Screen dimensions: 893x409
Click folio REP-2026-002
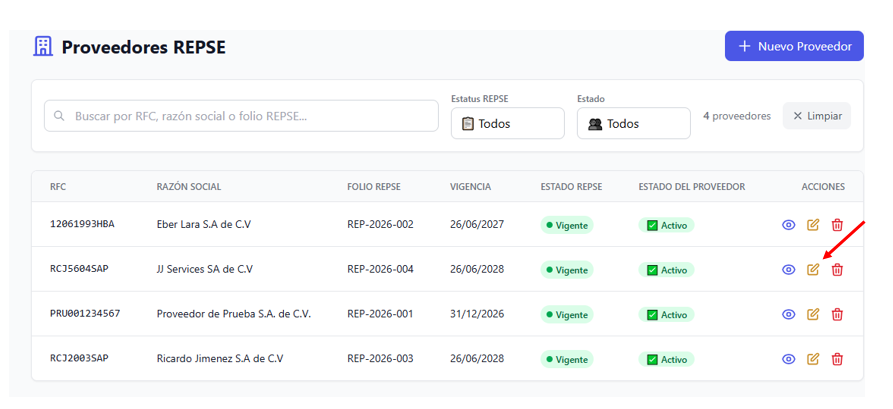coord(380,224)
